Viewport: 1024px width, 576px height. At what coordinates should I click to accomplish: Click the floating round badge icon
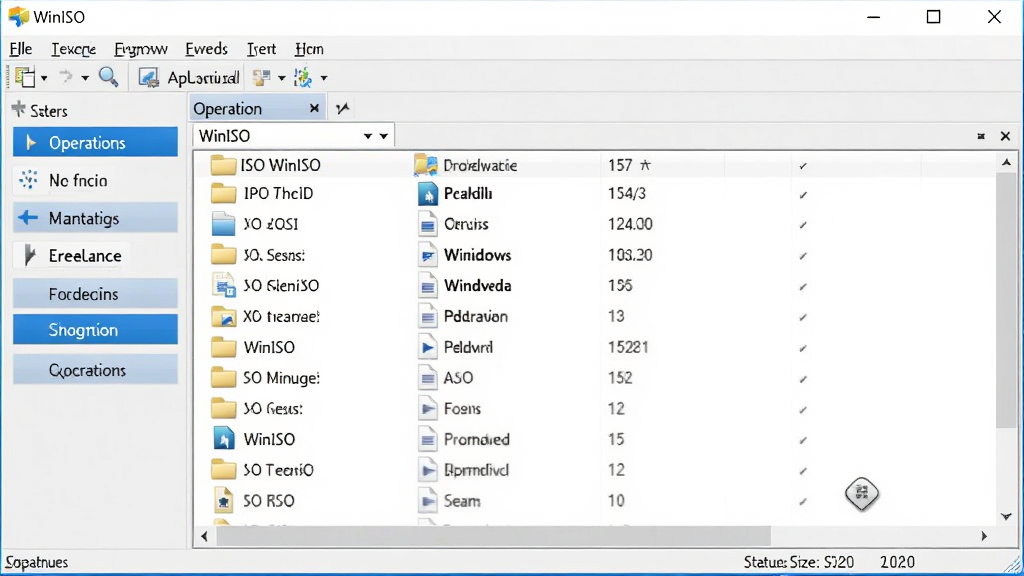(x=861, y=493)
